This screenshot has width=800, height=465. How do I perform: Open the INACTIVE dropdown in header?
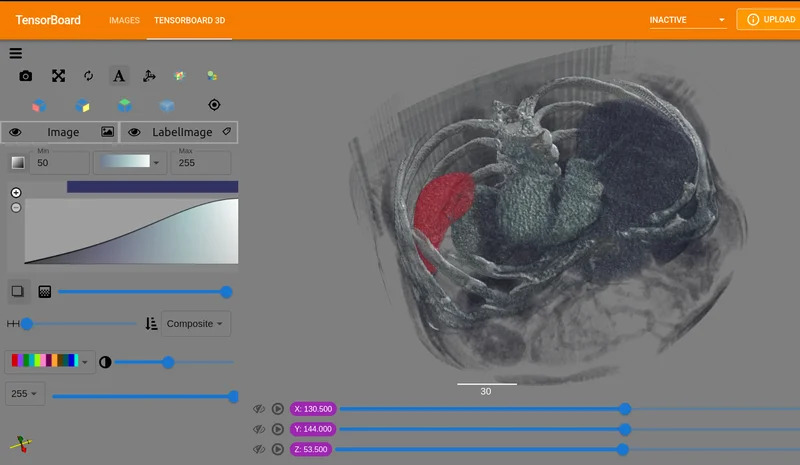coord(688,20)
